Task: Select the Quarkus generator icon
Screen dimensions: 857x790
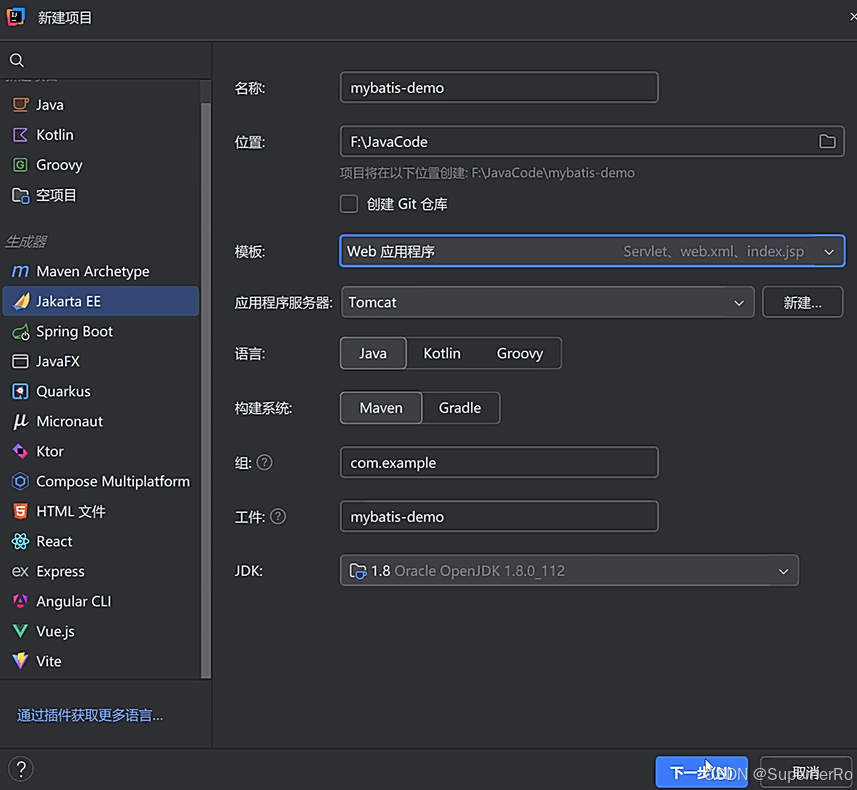Action: click(20, 391)
